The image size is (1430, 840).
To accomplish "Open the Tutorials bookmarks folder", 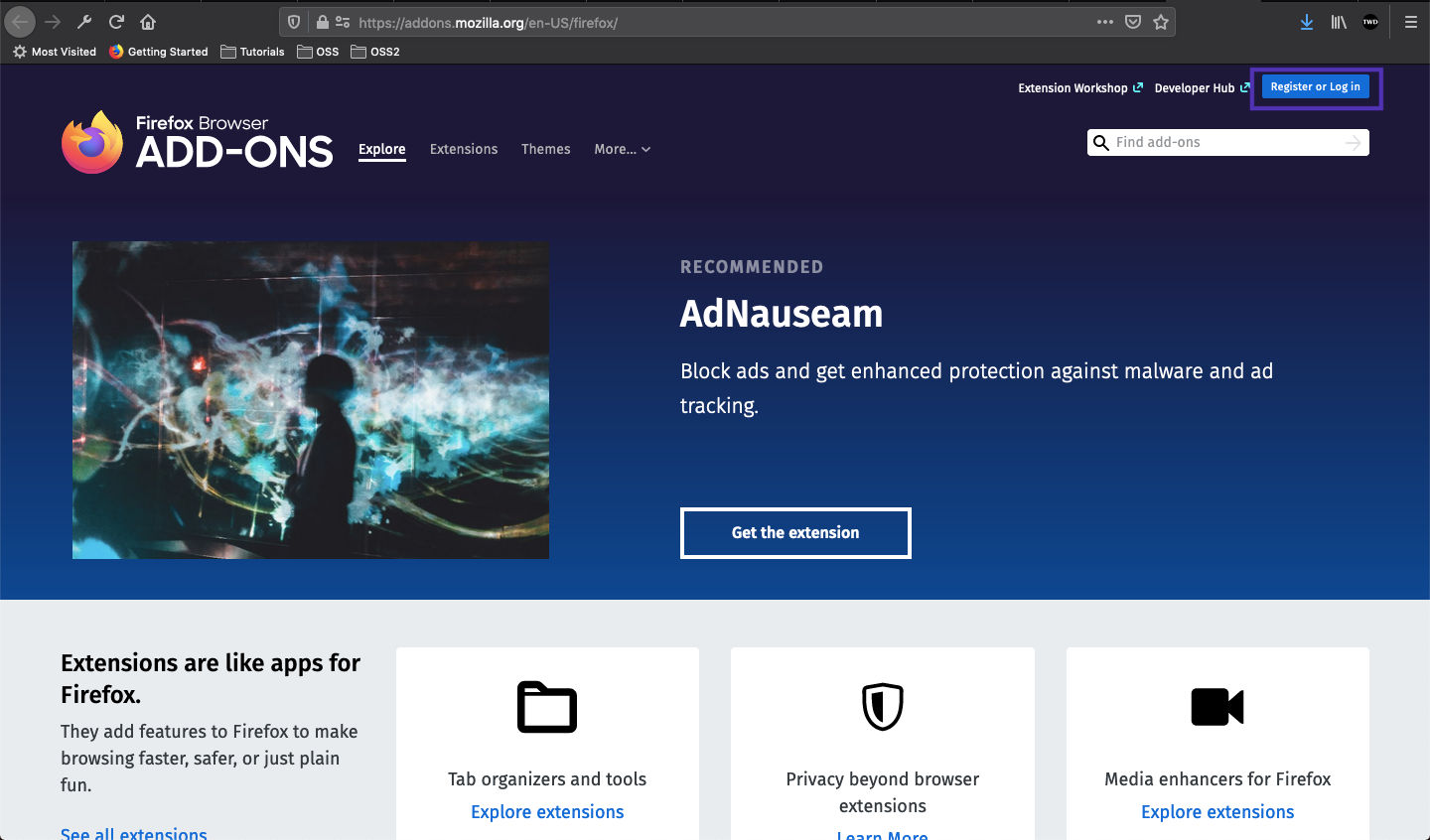I will tap(252, 52).
